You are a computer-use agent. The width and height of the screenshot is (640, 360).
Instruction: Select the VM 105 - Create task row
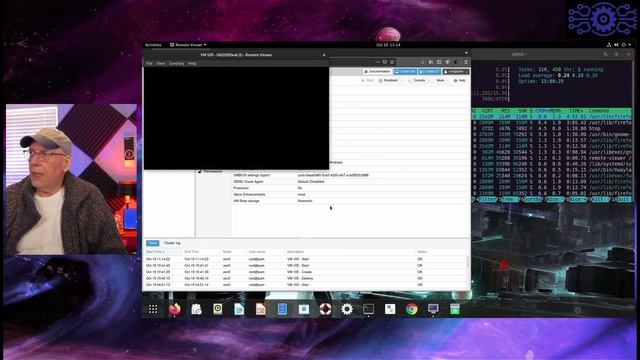pyautogui.click(x=305, y=272)
